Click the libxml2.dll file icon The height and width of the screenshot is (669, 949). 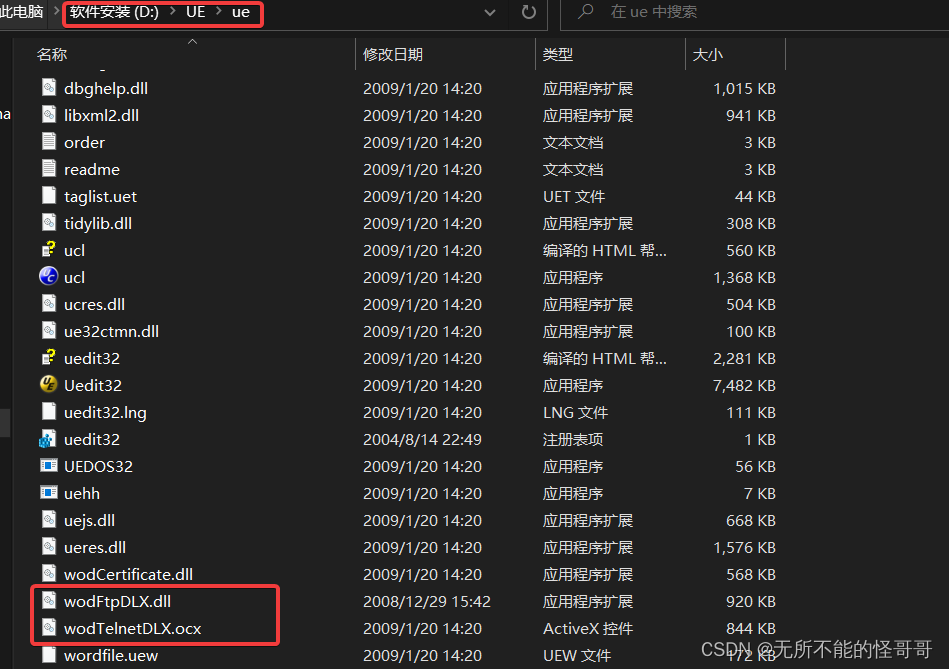49,115
